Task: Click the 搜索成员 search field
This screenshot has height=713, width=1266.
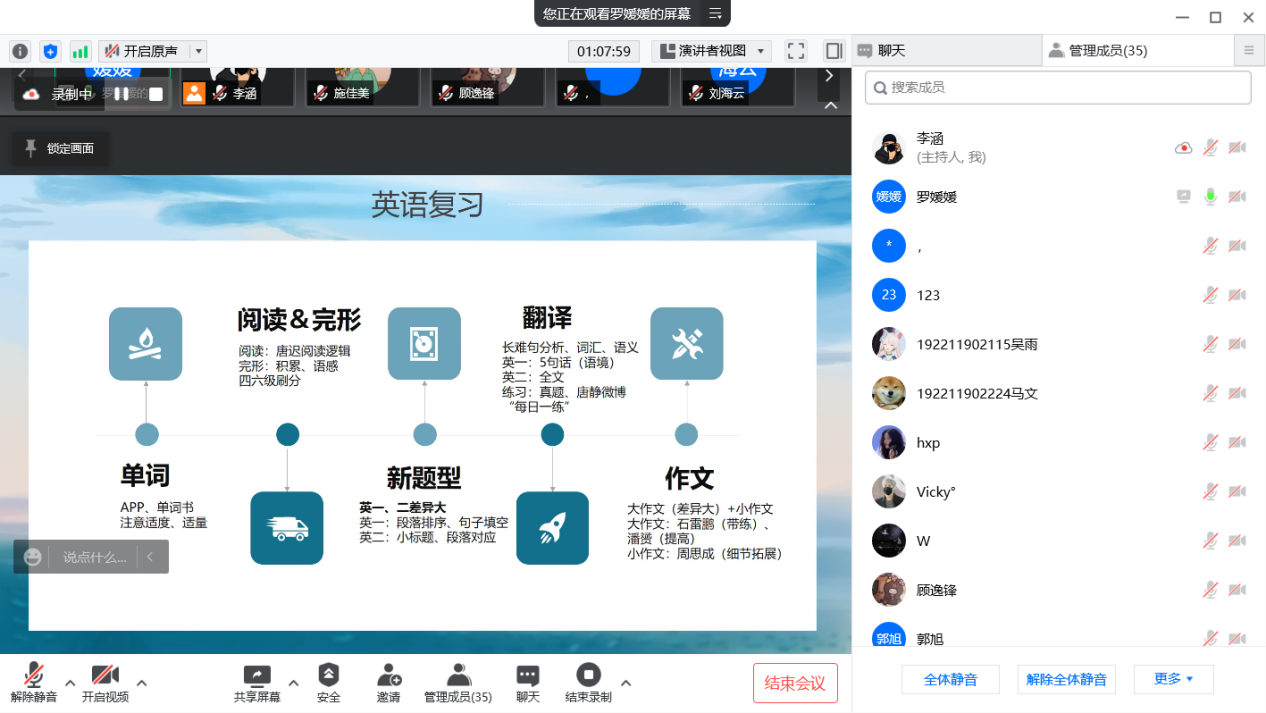Action: 1058,88
